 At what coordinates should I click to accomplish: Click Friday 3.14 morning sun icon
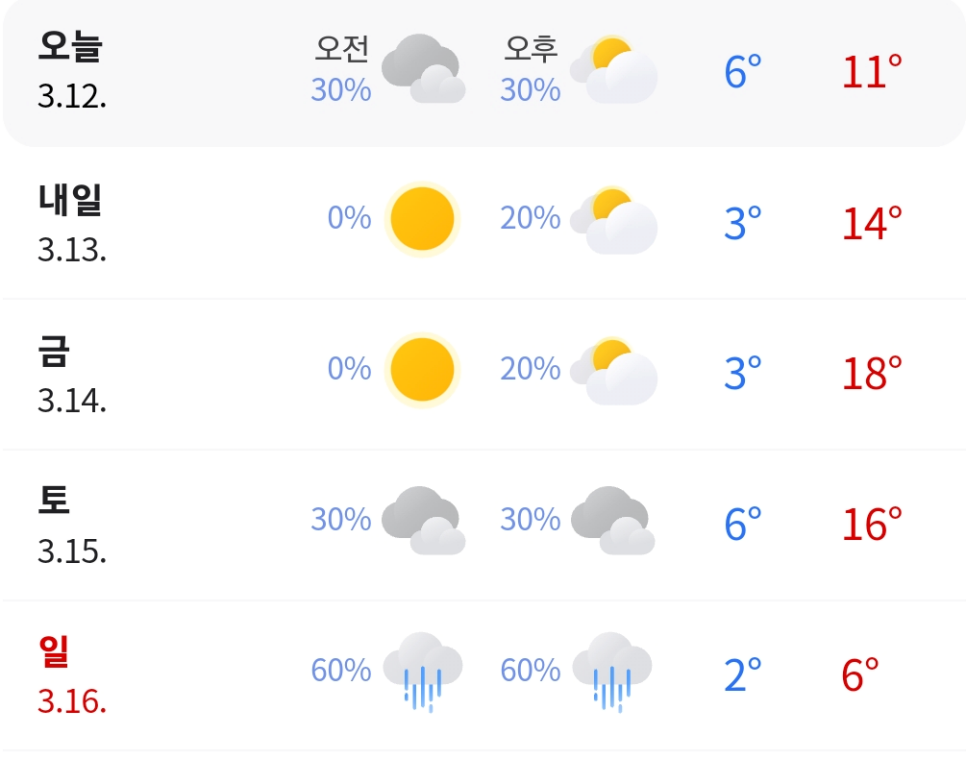(x=423, y=370)
